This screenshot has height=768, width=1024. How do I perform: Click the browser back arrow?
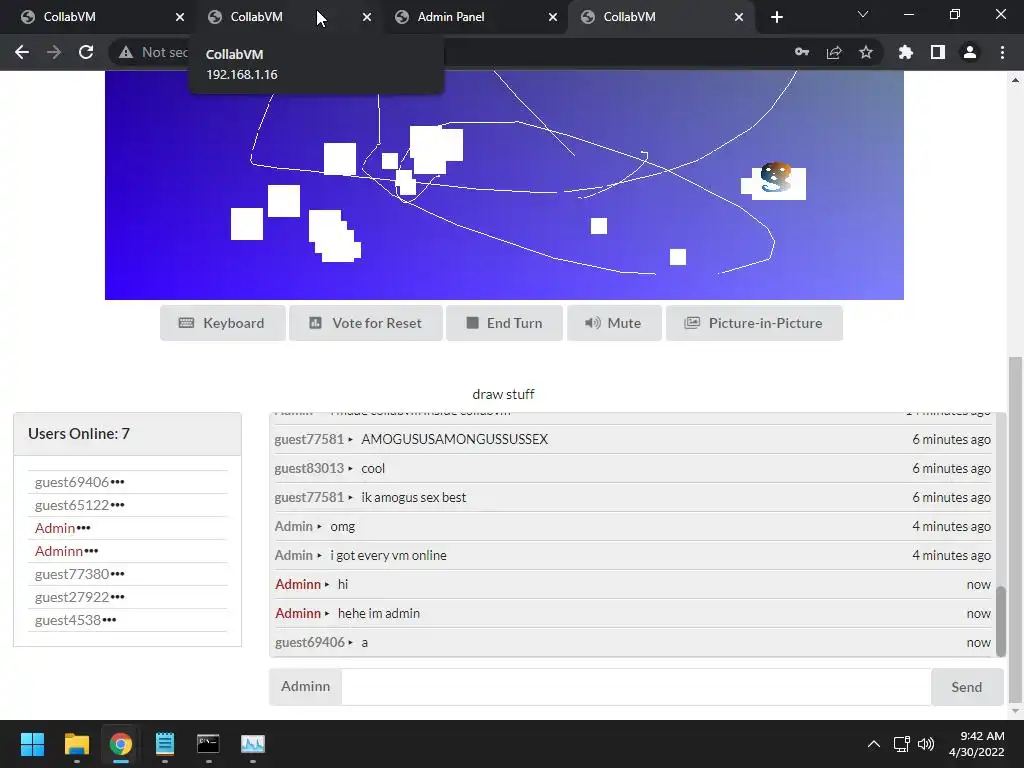coord(22,52)
